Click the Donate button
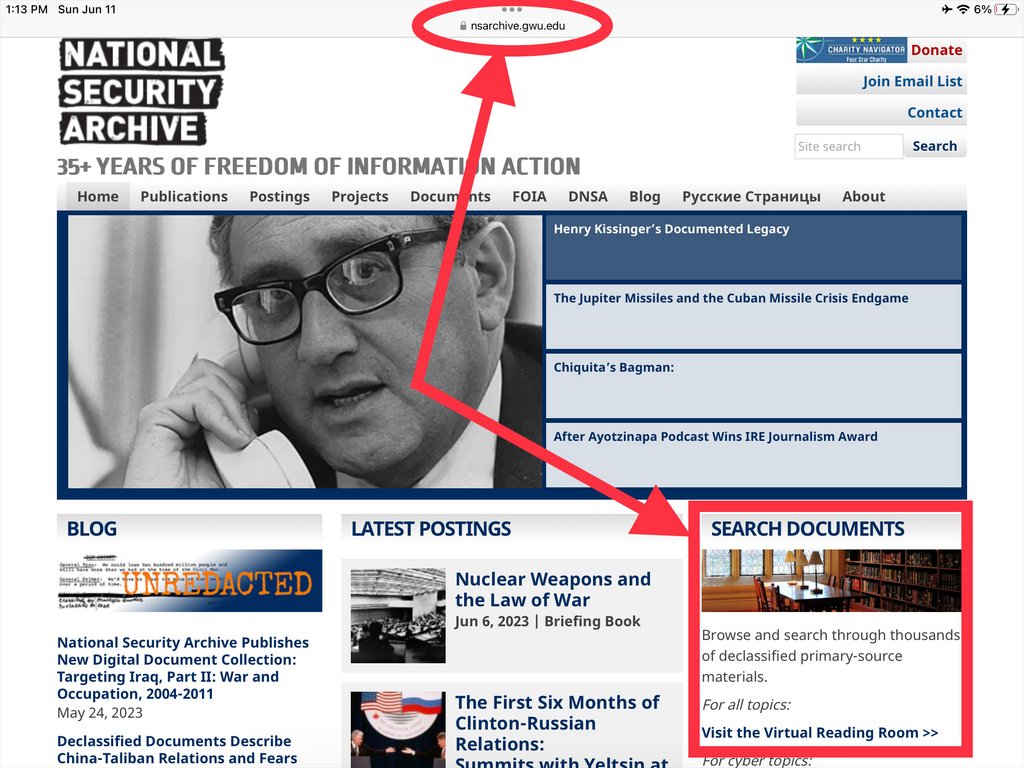This screenshot has width=1024, height=768. tap(936, 50)
